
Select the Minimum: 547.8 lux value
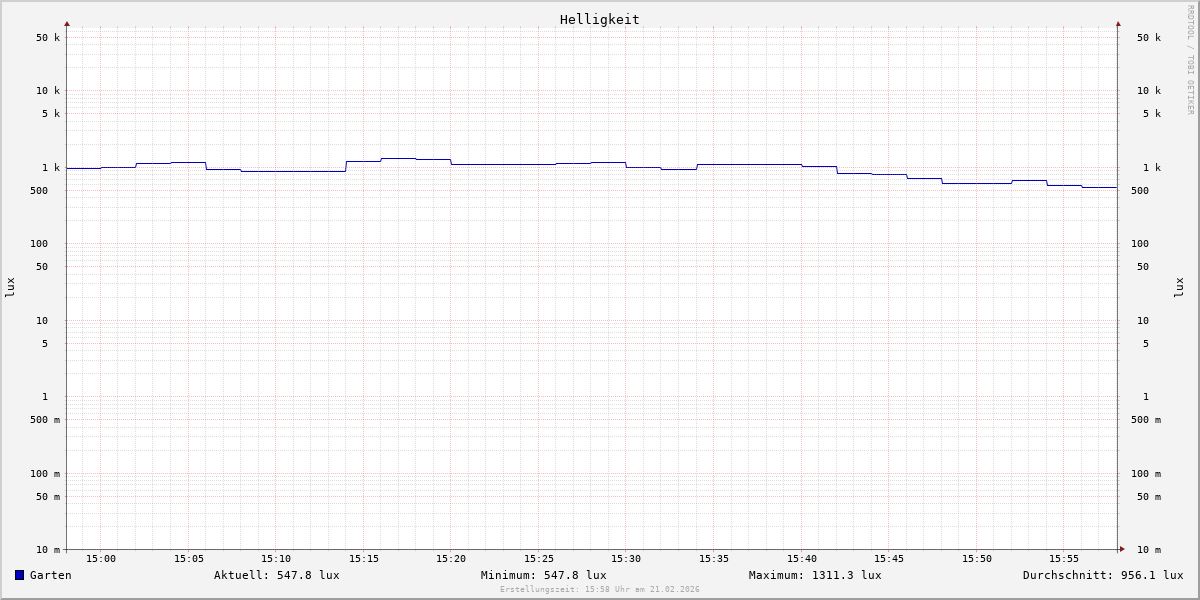click(544, 575)
